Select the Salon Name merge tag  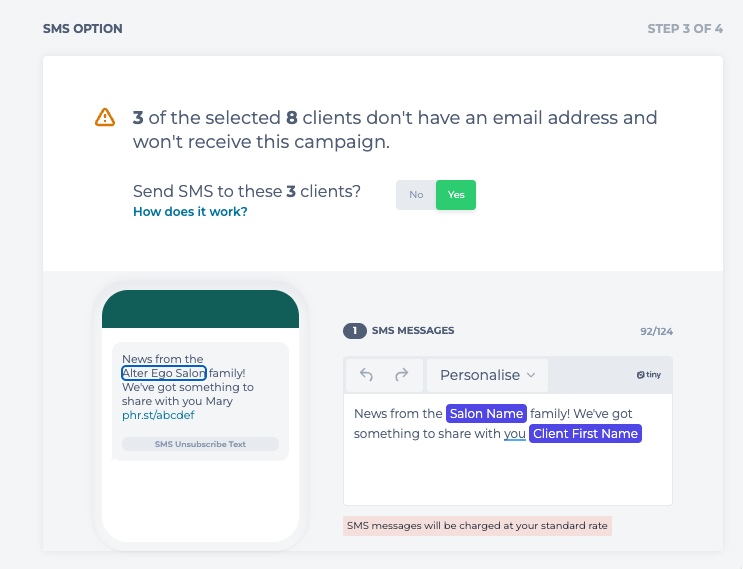pos(486,413)
